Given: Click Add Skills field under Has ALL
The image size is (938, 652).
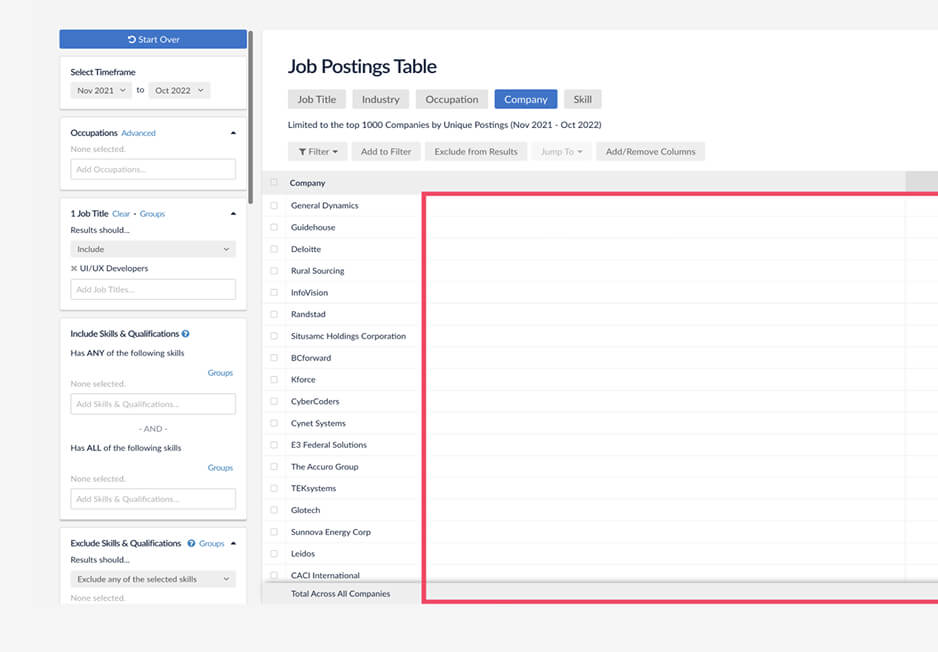Looking at the screenshot, I should (x=153, y=499).
